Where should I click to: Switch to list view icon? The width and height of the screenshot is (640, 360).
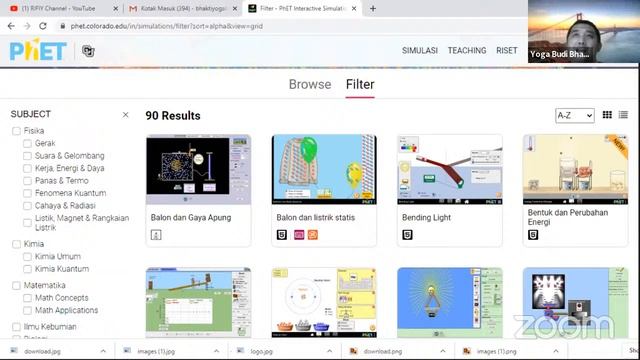pyautogui.click(x=623, y=115)
